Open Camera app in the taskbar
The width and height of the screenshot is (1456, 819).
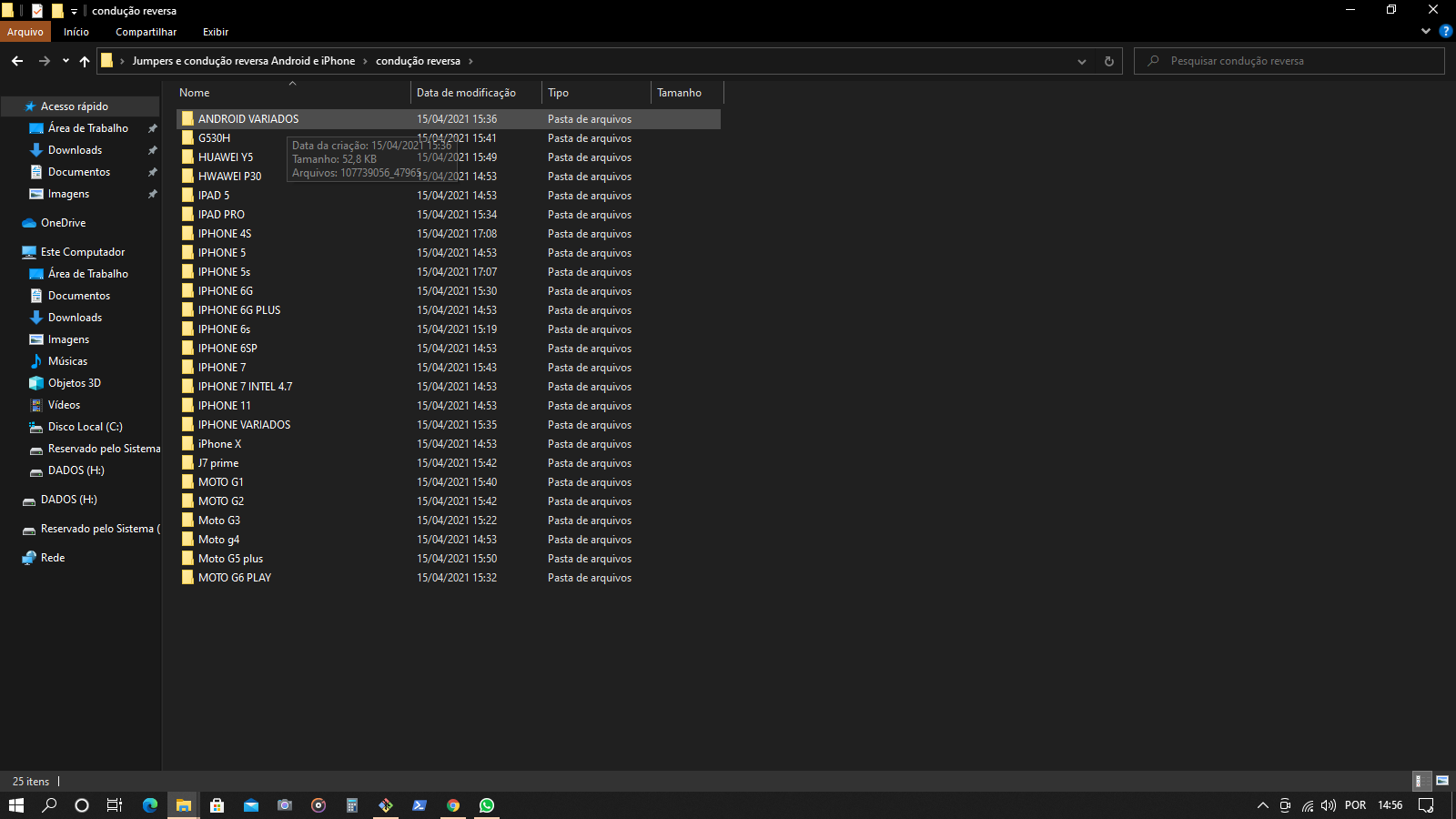[x=285, y=805]
